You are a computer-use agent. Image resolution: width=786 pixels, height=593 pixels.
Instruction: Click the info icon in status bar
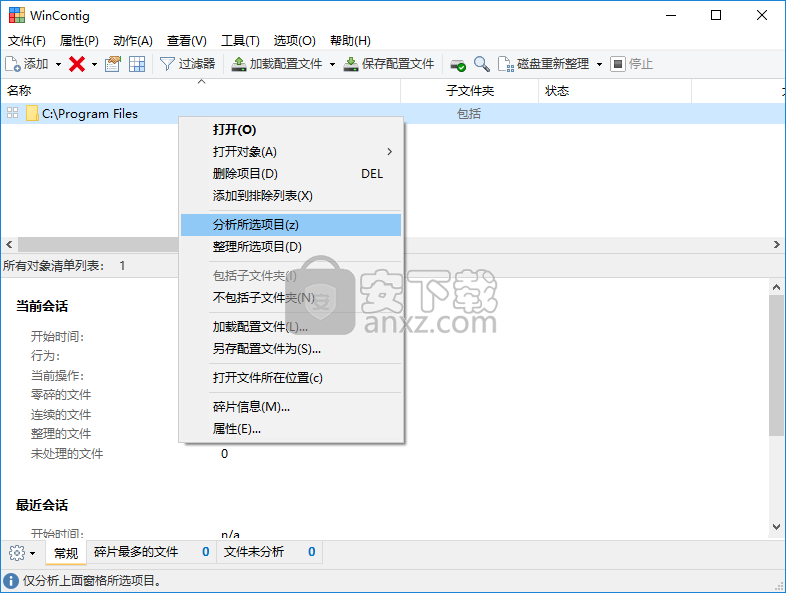point(11,581)
